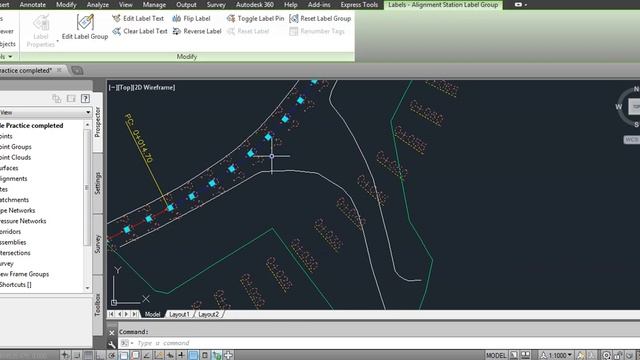Screen dimensions: 640x360
Task: Switch to Survey ribbon tab
Action: coord(216,4)
